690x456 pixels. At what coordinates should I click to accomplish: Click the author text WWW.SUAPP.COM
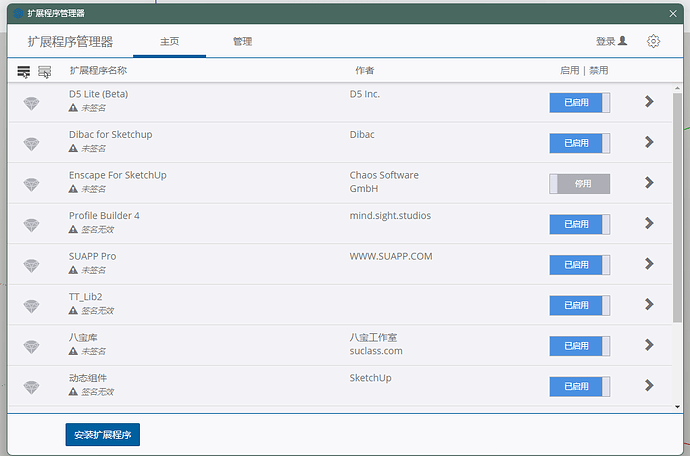(x=391, y=256)
